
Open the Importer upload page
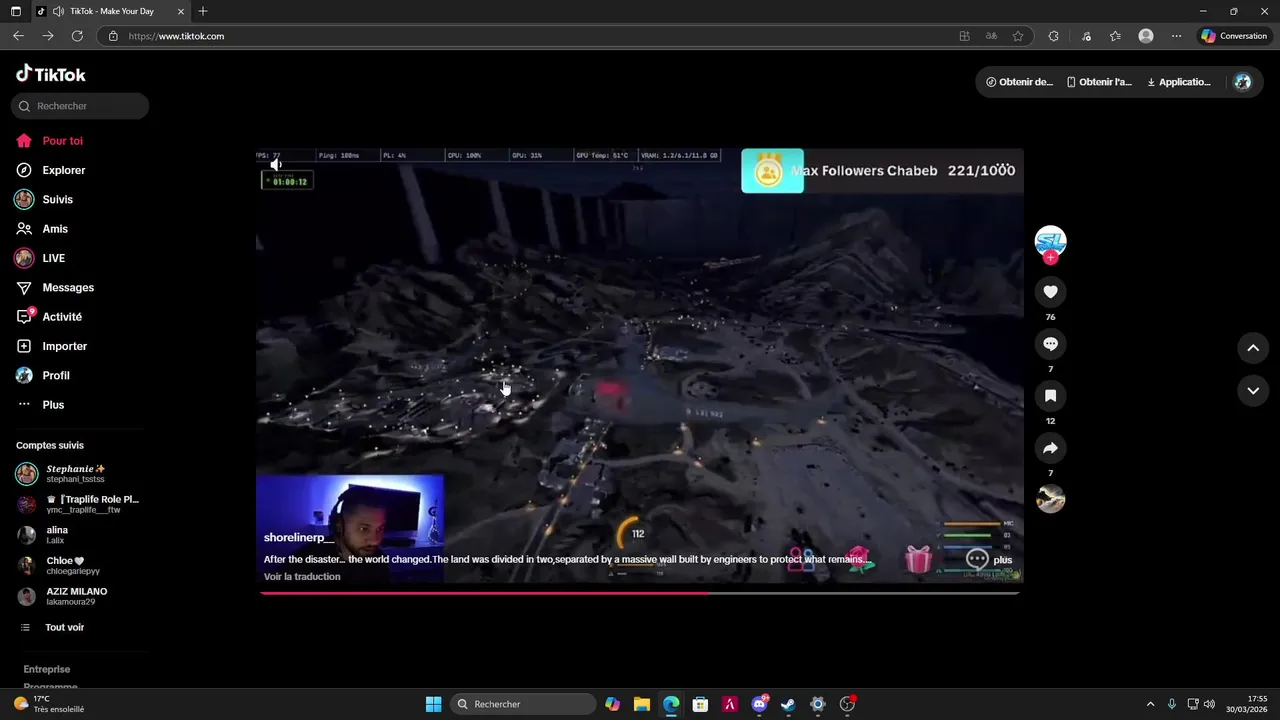[x=52, y=346]
